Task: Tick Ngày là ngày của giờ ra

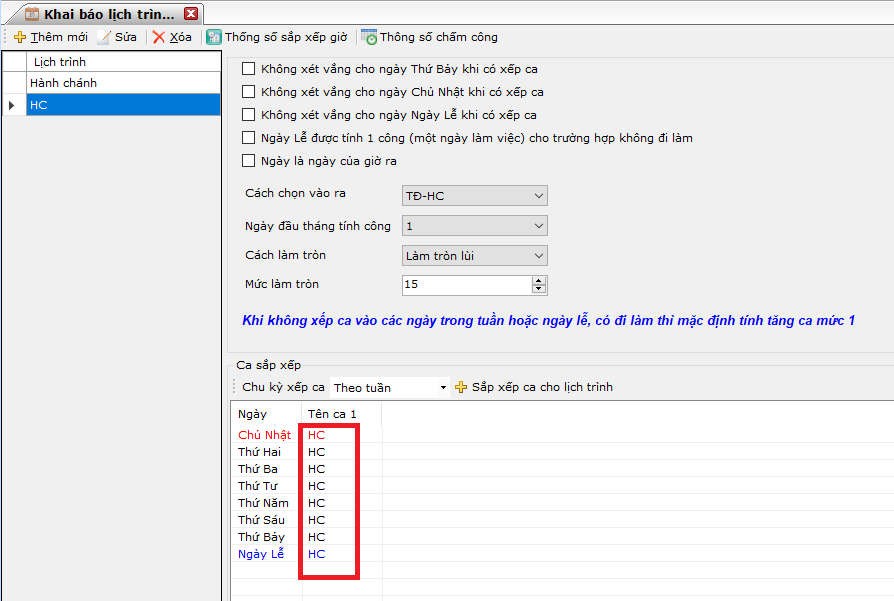Action: click(249, 161)
